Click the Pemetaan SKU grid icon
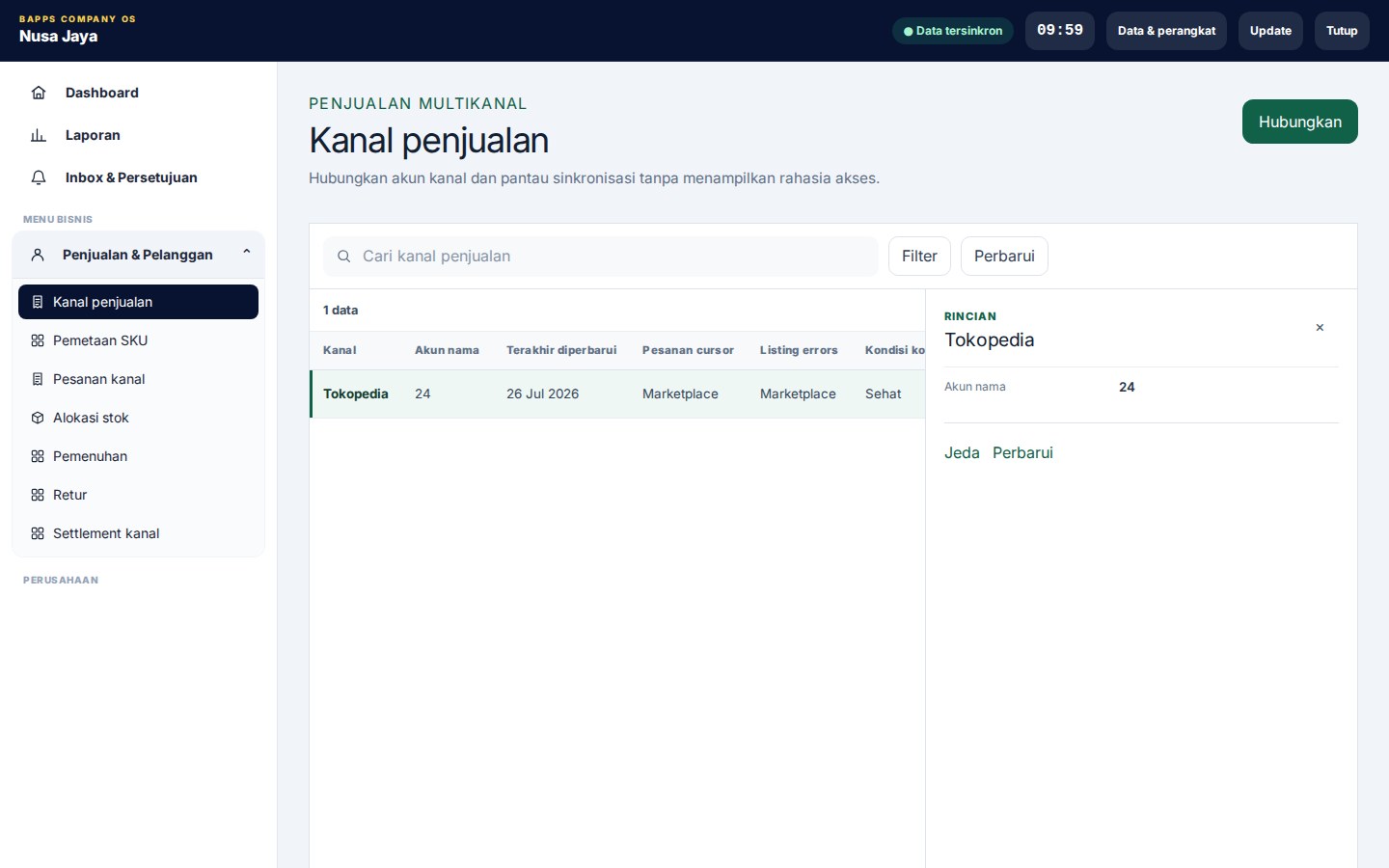 (38, 340)
